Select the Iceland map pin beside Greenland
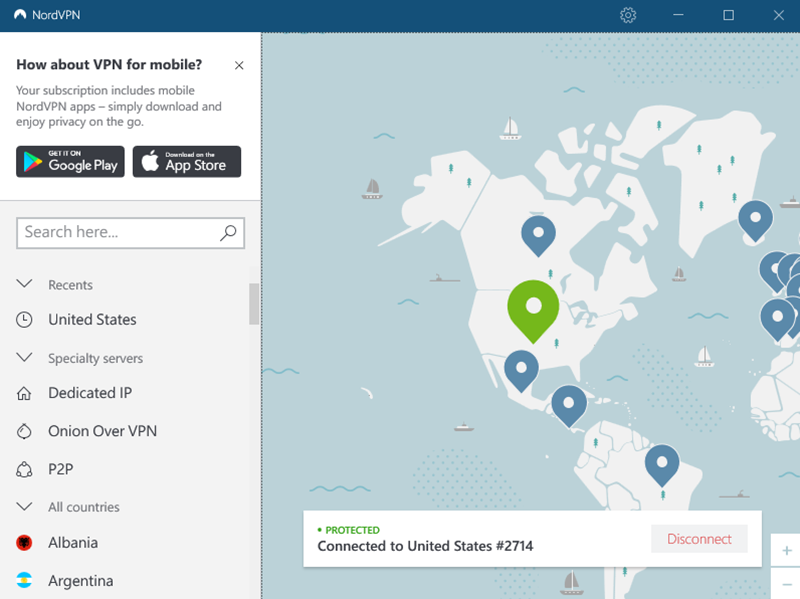This screenshot has width=800, height=599. pos(756,219)
